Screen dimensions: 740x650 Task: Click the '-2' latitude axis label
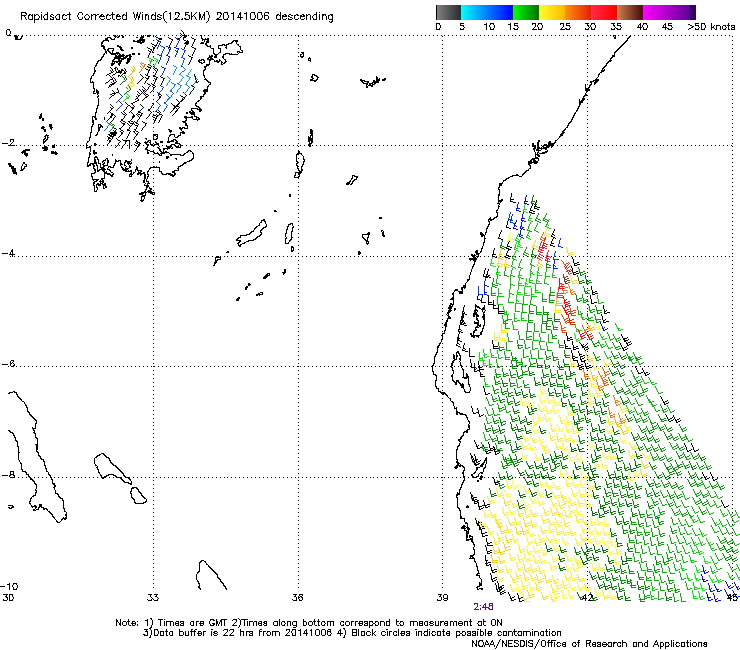tap(8, 143)
